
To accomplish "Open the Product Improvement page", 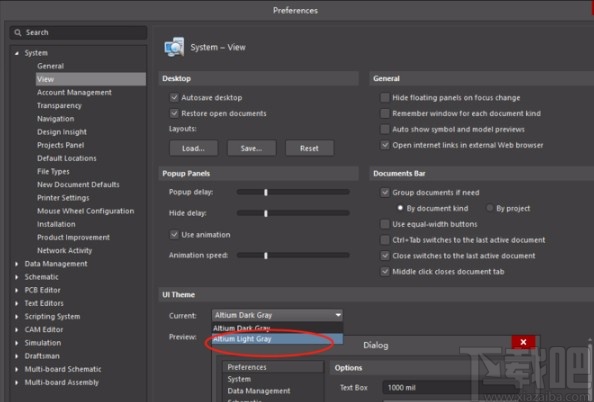I will (x=73, y=238).
